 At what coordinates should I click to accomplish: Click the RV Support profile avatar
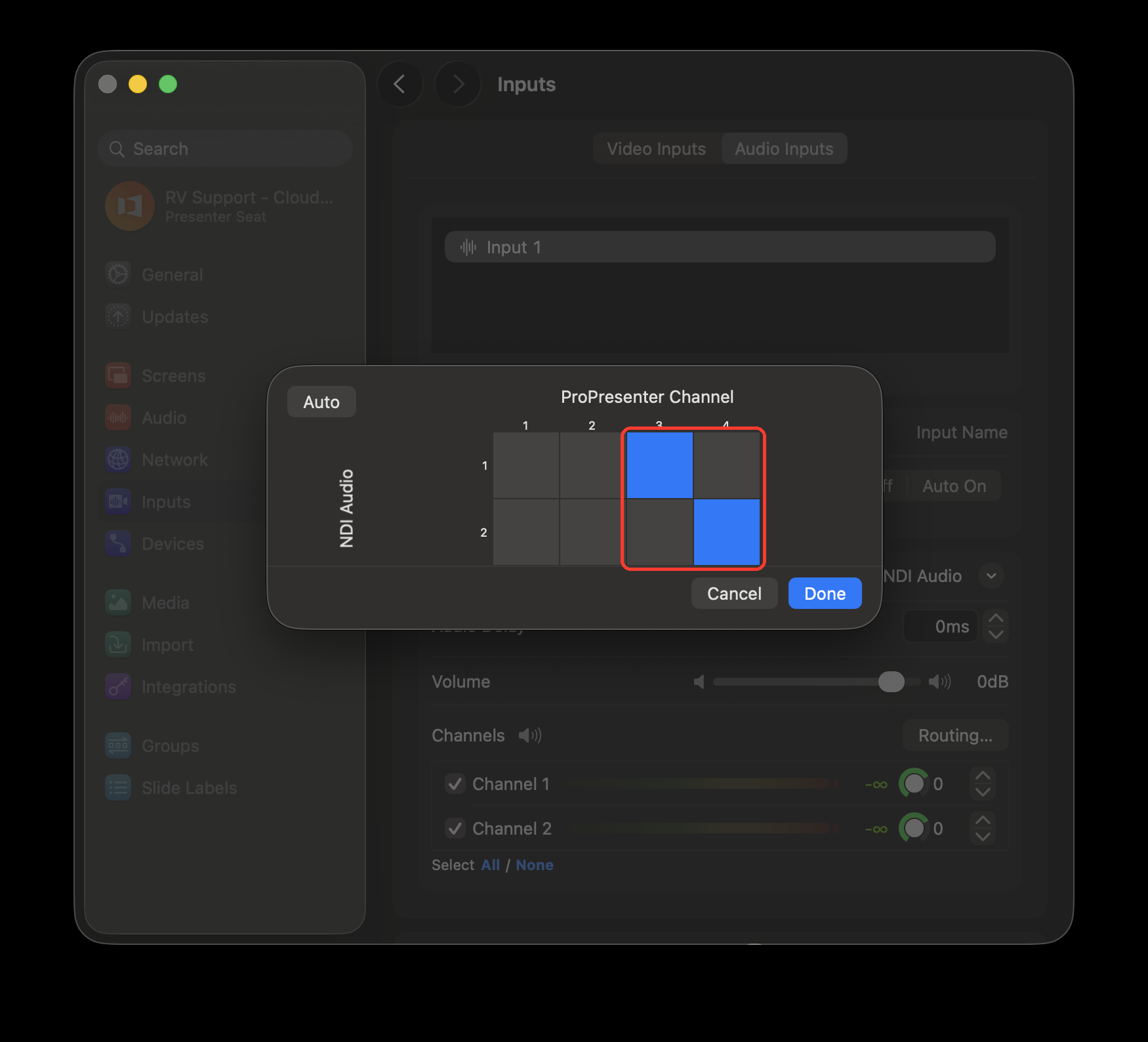point(130,206)
